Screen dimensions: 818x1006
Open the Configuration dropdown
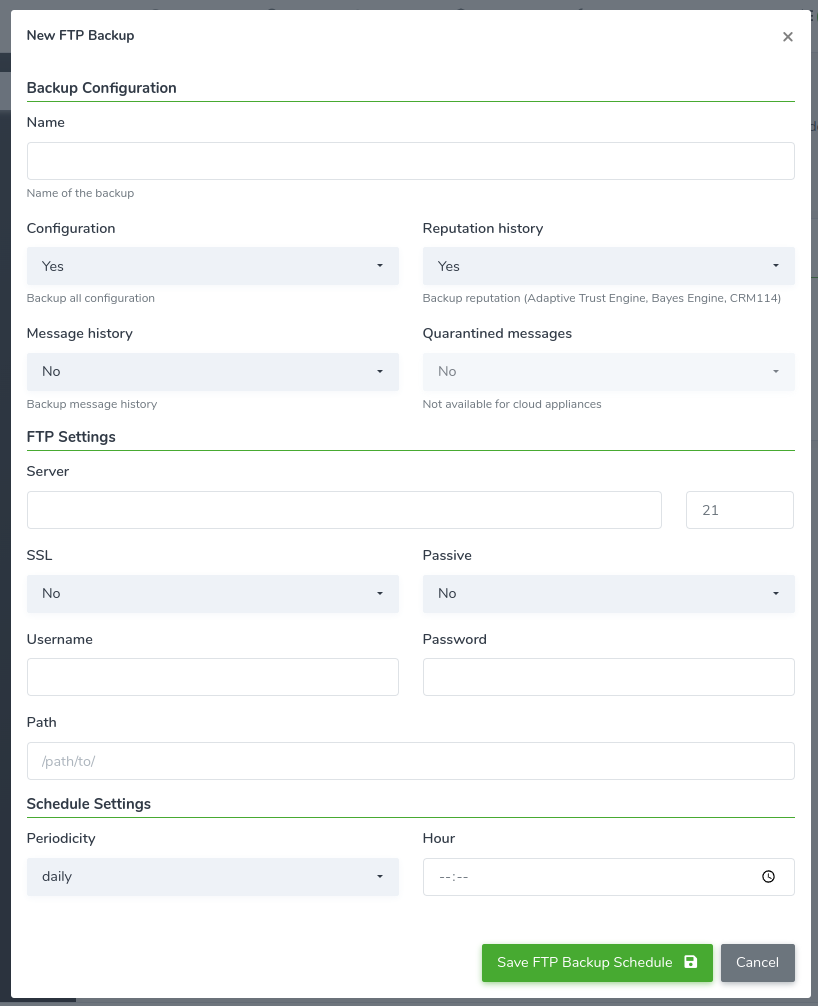point(212,266)
